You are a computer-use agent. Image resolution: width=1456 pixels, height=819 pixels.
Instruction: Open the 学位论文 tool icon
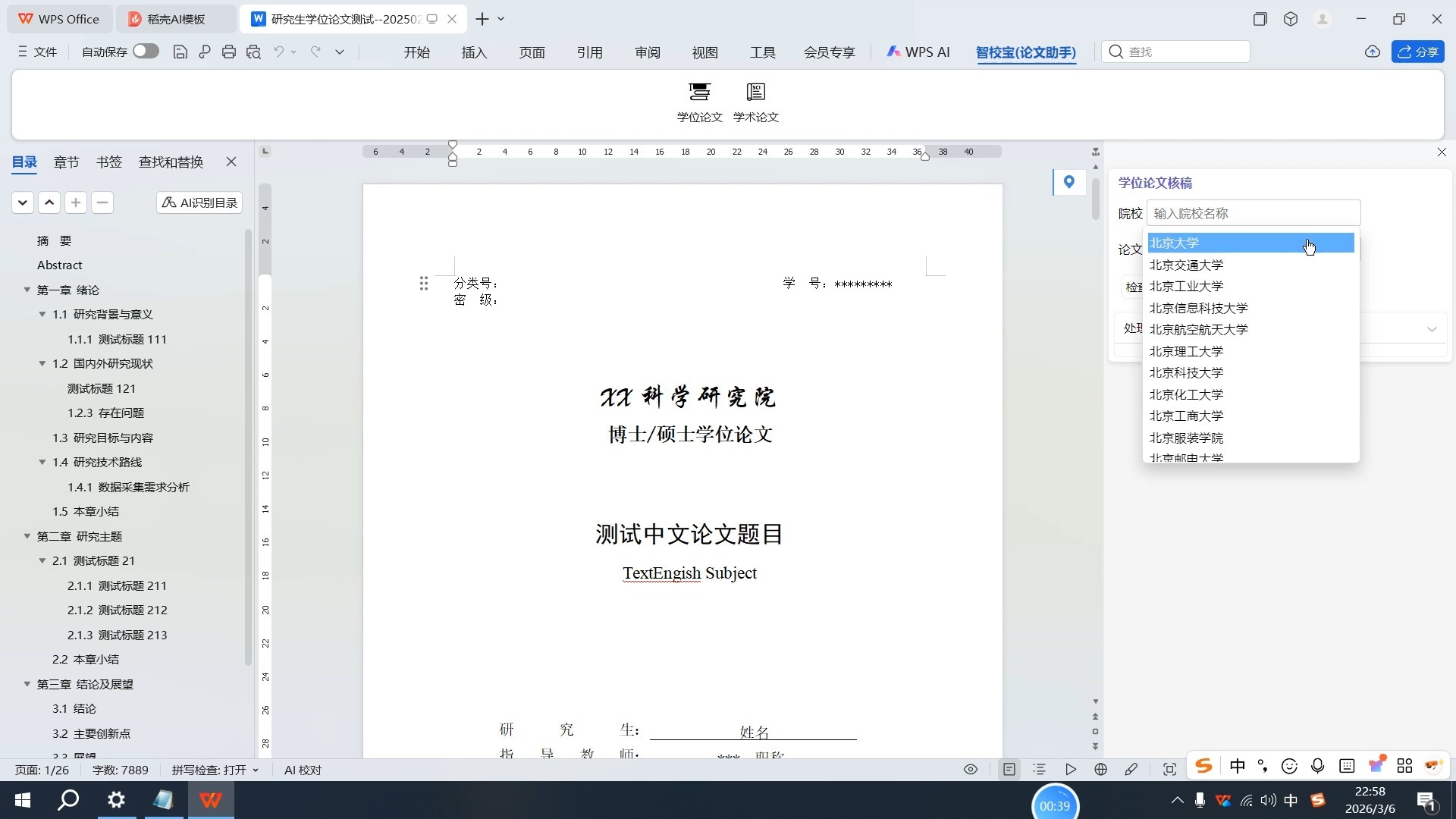point(699,102)
